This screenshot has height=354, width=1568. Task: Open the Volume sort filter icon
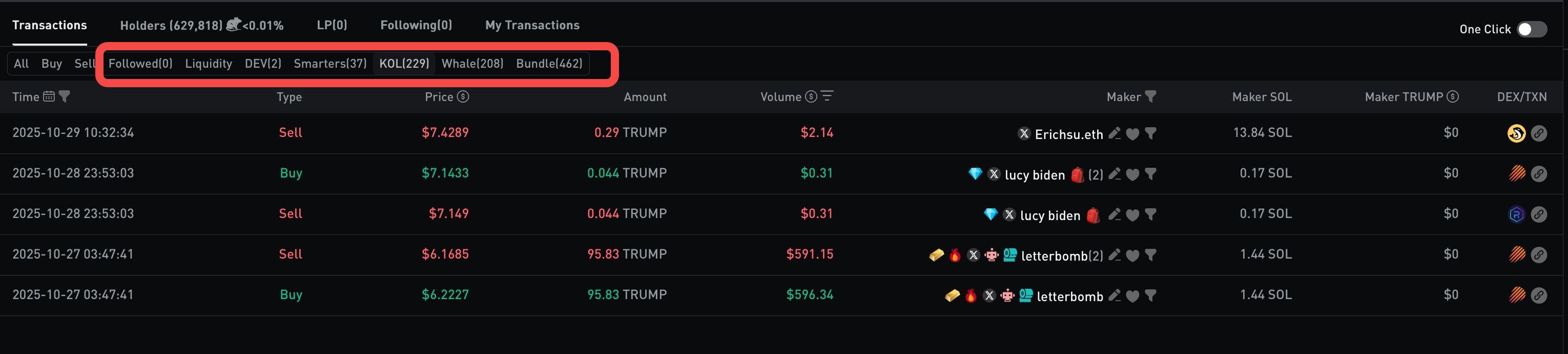tap(827, 96)
